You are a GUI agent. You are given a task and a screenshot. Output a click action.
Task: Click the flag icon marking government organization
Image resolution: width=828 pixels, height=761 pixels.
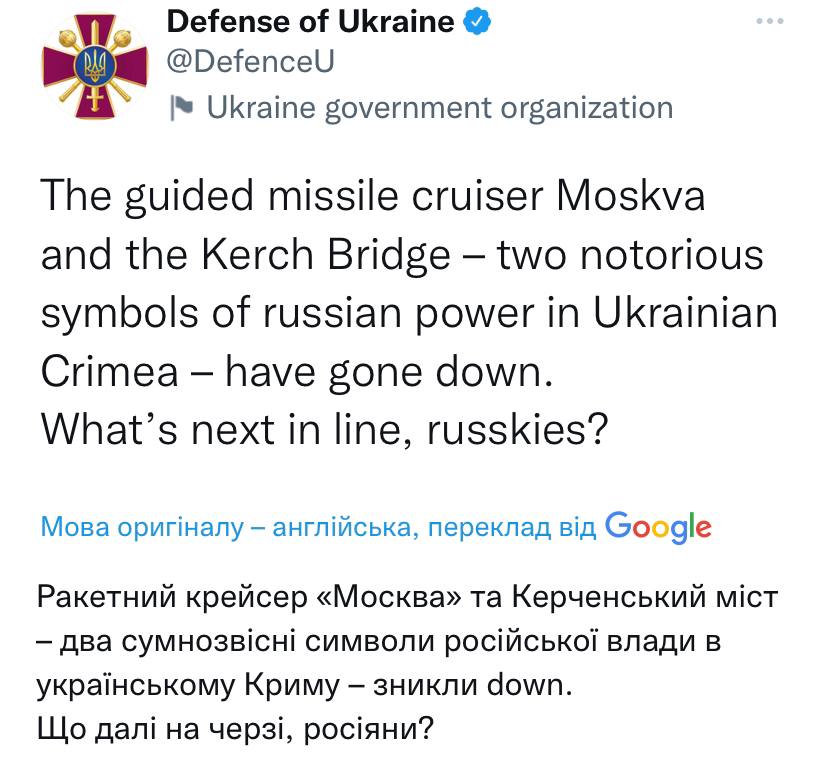(185, 106)
